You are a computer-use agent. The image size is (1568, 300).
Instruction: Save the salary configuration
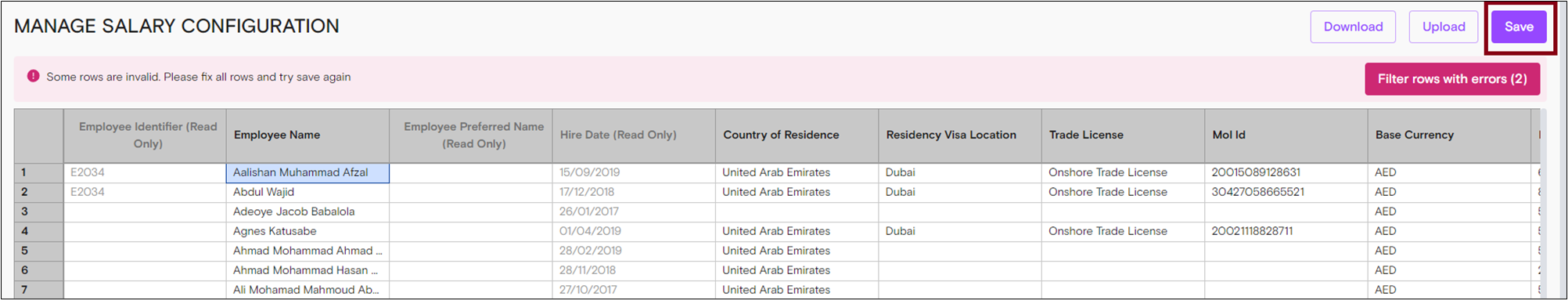coord(1518,27)
